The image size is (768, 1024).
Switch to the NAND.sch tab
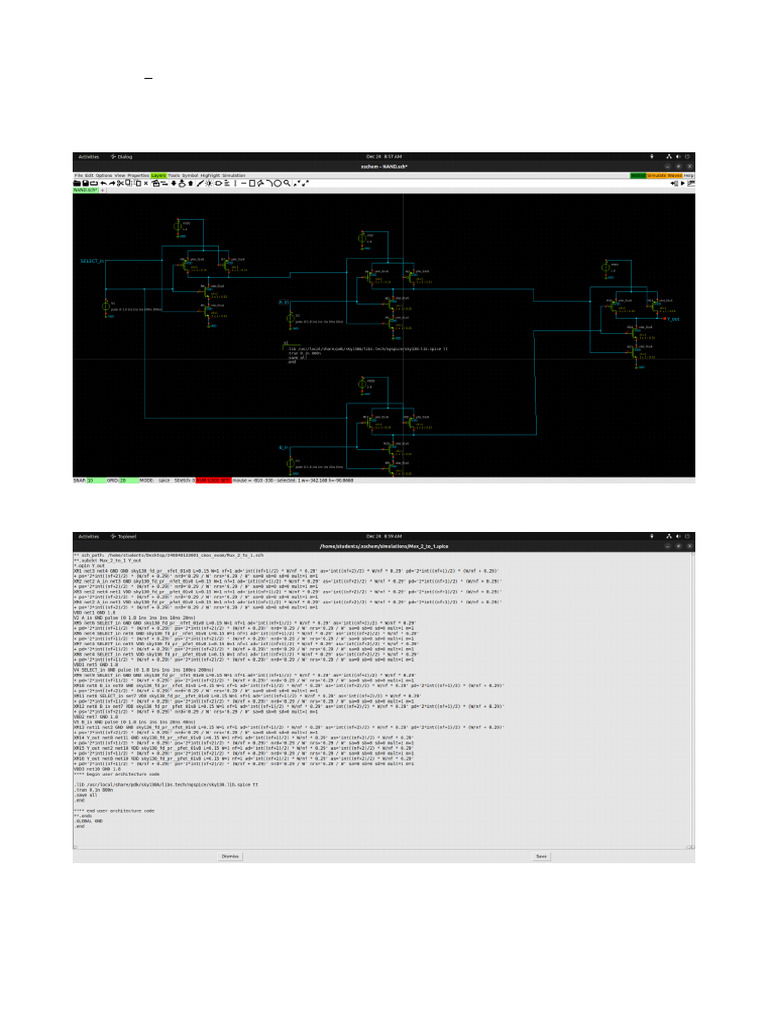(84, 190)
